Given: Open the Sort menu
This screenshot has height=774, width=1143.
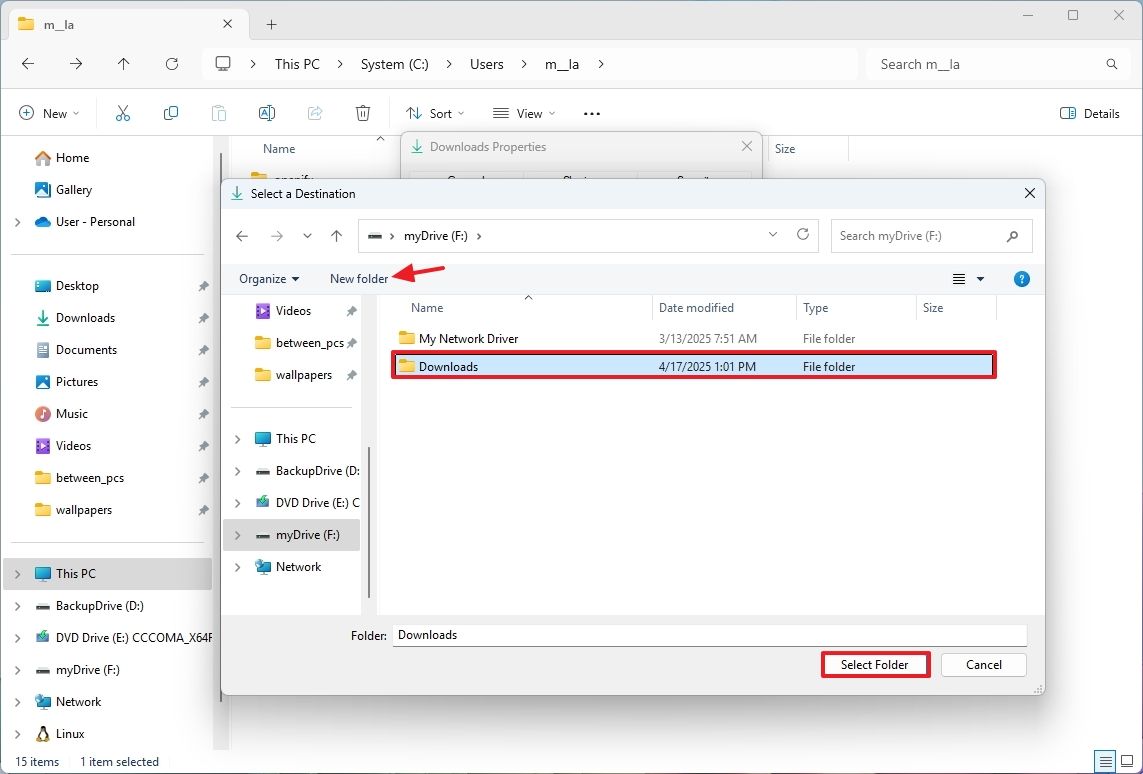Looking at the screenshot, I should point(434,113).
